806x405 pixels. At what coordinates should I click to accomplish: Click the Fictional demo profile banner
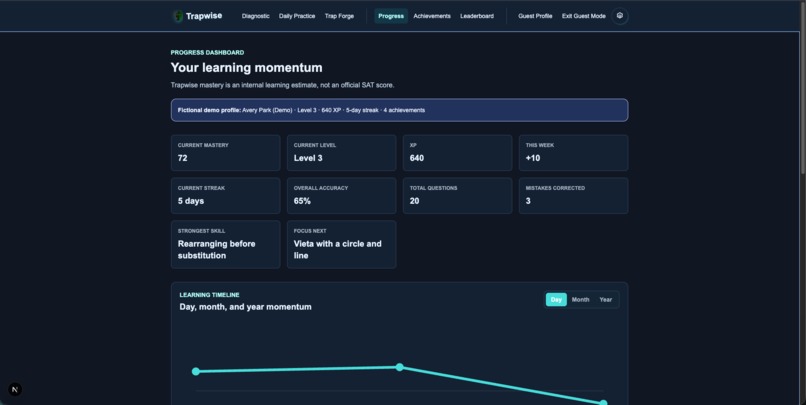click(399, 110)
